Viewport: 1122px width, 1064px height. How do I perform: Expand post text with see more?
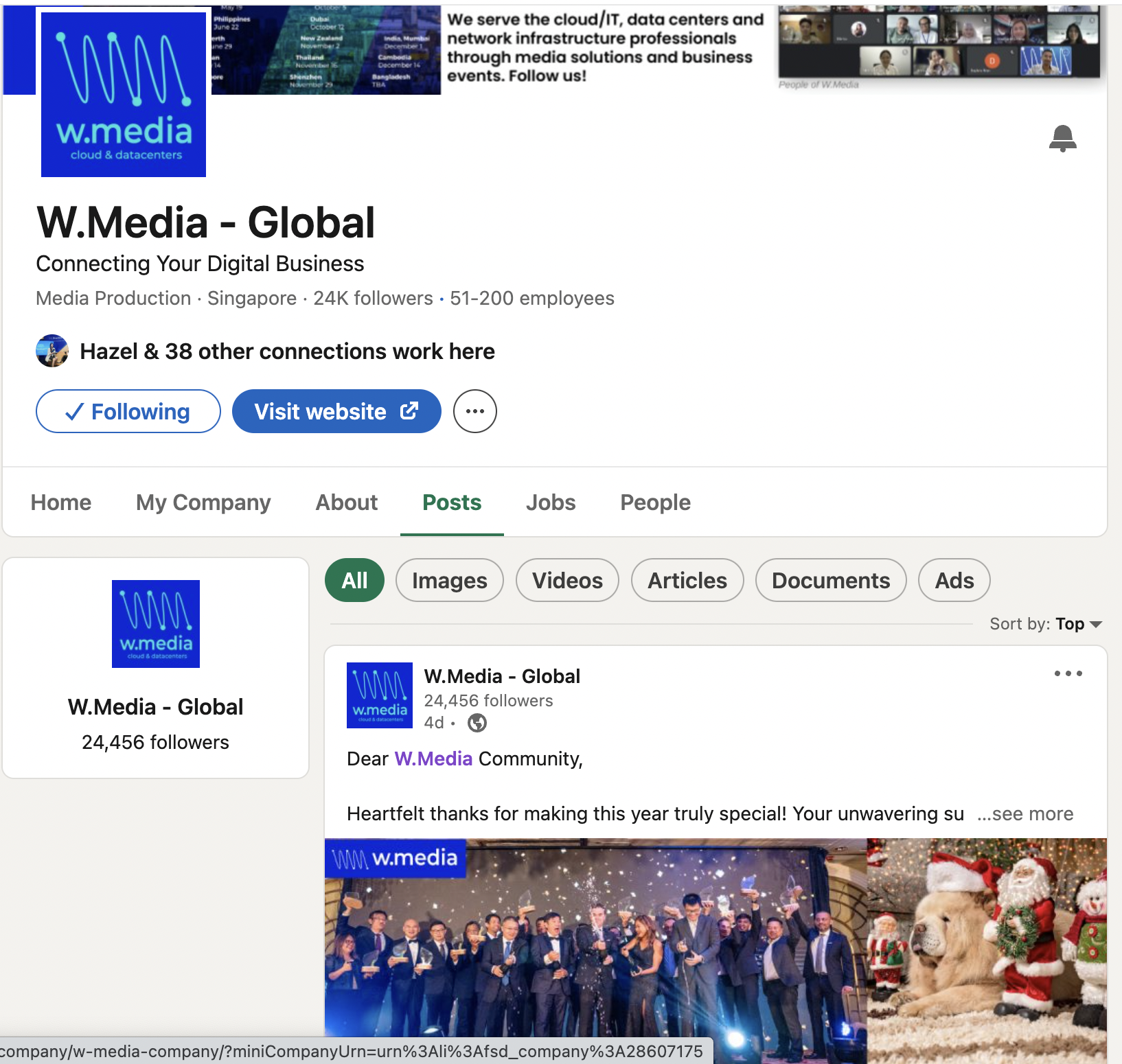pos(1025,813)
